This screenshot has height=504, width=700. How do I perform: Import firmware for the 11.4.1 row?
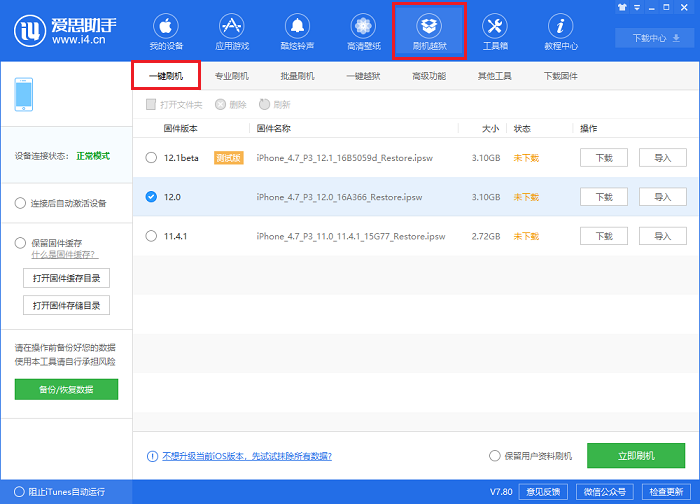(x=663, y=236)
